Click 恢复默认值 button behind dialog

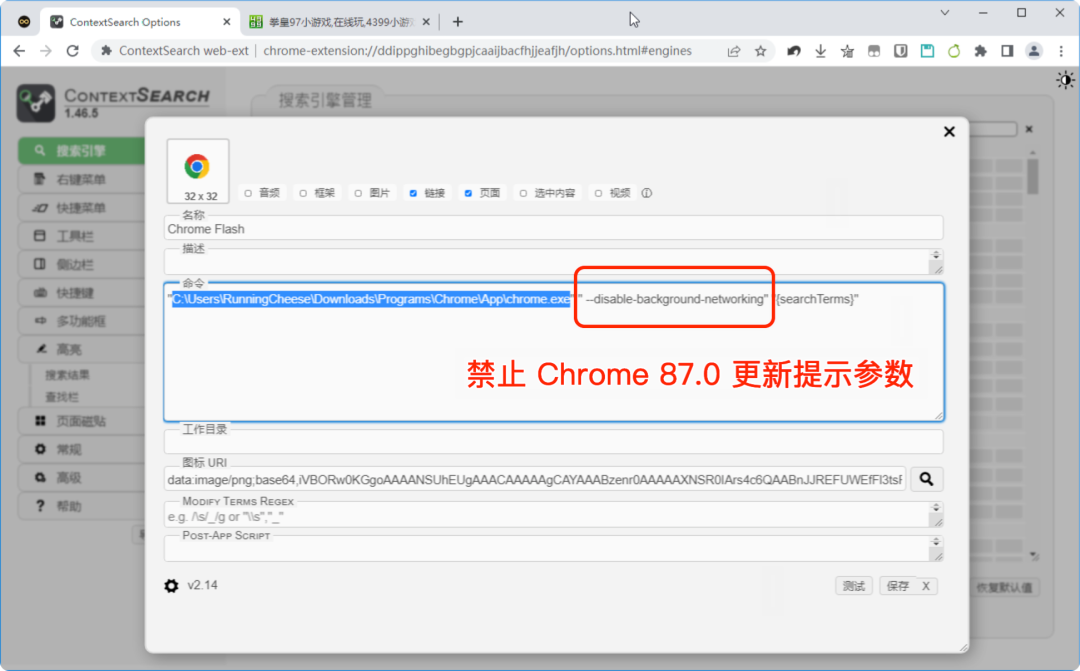point(1004,588)
